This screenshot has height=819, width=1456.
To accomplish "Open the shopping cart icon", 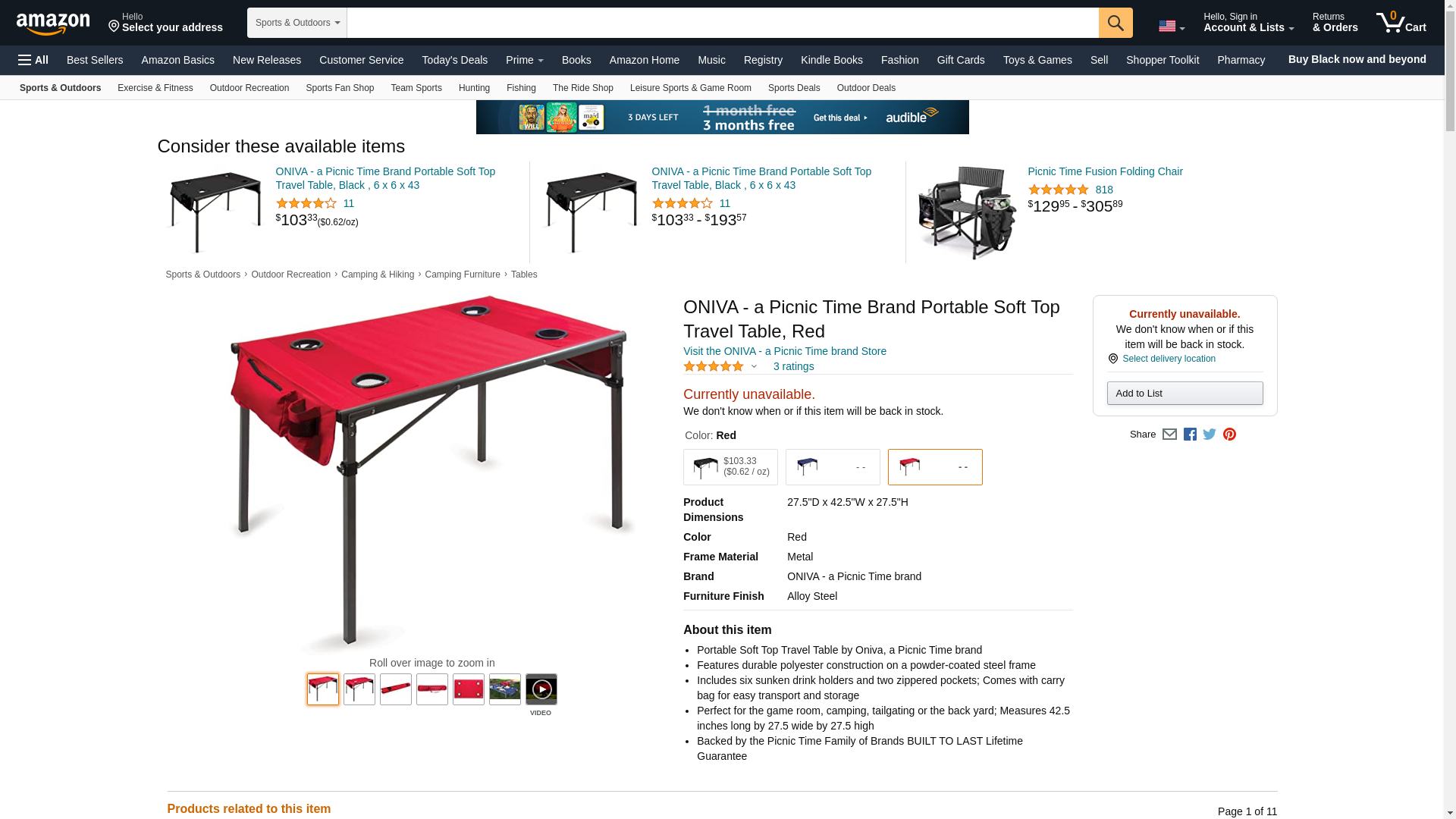I will [x=1401, y=23].
